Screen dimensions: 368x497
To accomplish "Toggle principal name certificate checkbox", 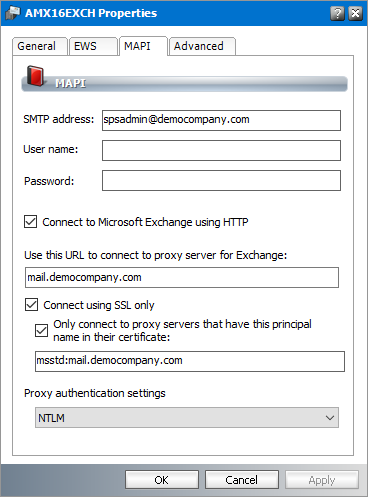I will [x=41, y=330].
